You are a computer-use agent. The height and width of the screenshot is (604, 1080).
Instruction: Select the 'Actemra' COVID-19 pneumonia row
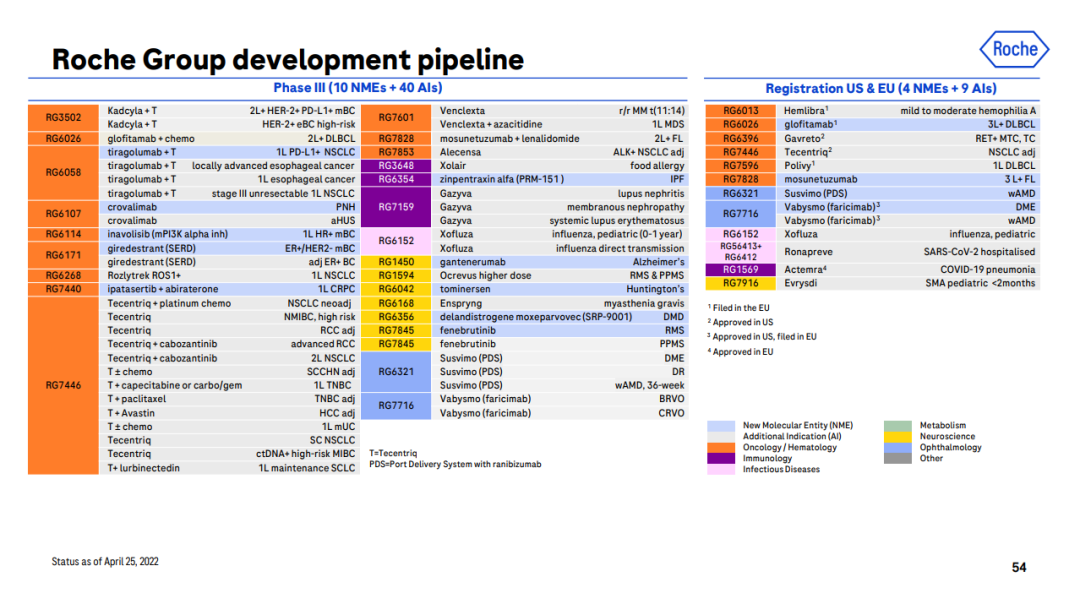click(909, 270)
